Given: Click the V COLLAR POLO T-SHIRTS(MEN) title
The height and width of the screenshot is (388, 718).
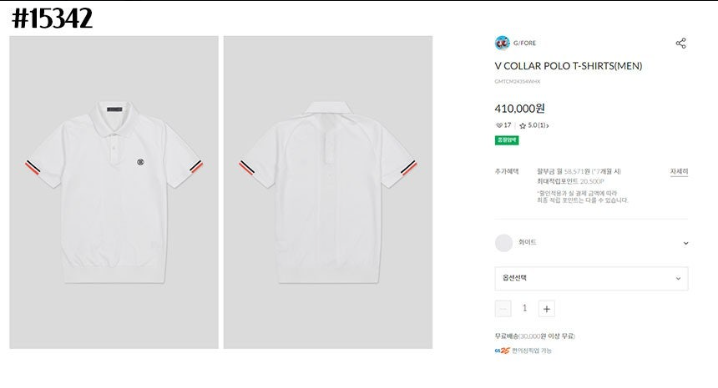Looking at the screenshot, I should pyautogui.click(x=568, y=66).
